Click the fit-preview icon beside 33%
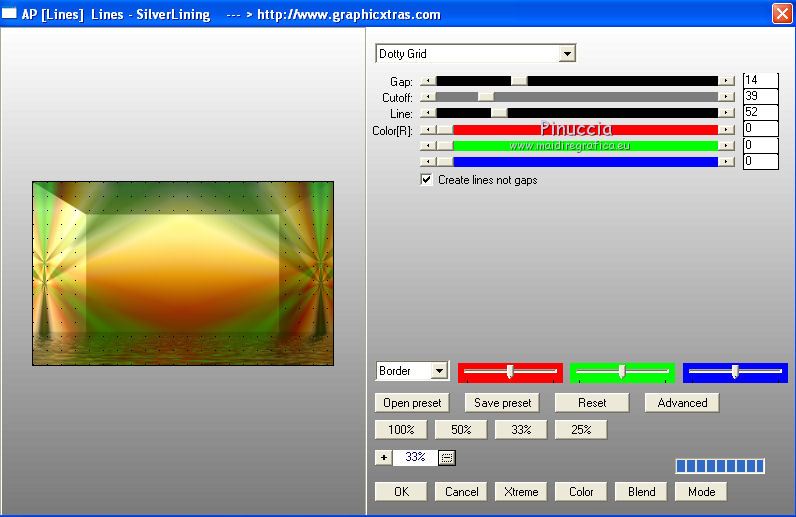Image resolution: width=796 pixels, height=517 pixels. [x=447, y=458]
